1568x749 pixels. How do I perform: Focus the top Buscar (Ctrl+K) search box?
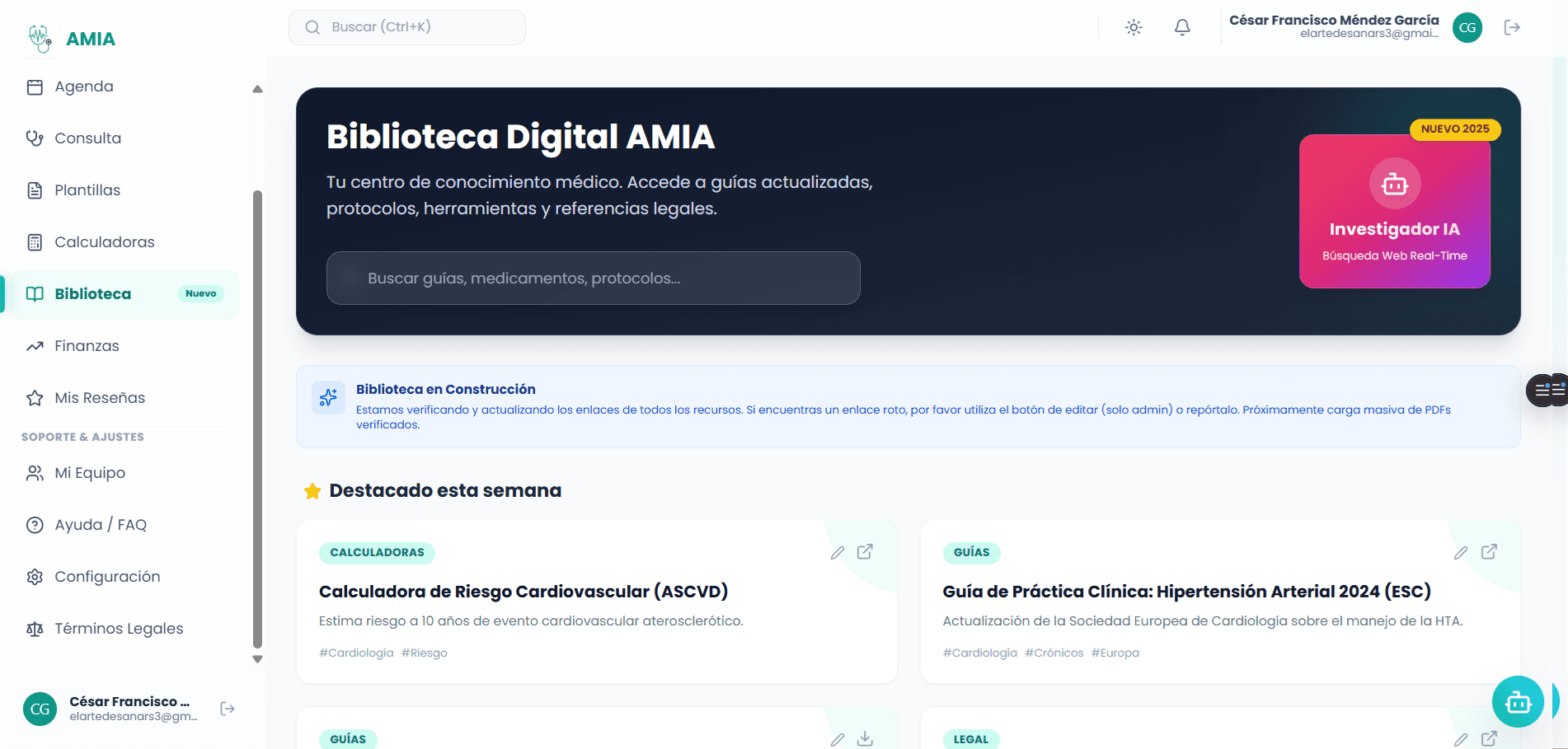click(407, 27)
